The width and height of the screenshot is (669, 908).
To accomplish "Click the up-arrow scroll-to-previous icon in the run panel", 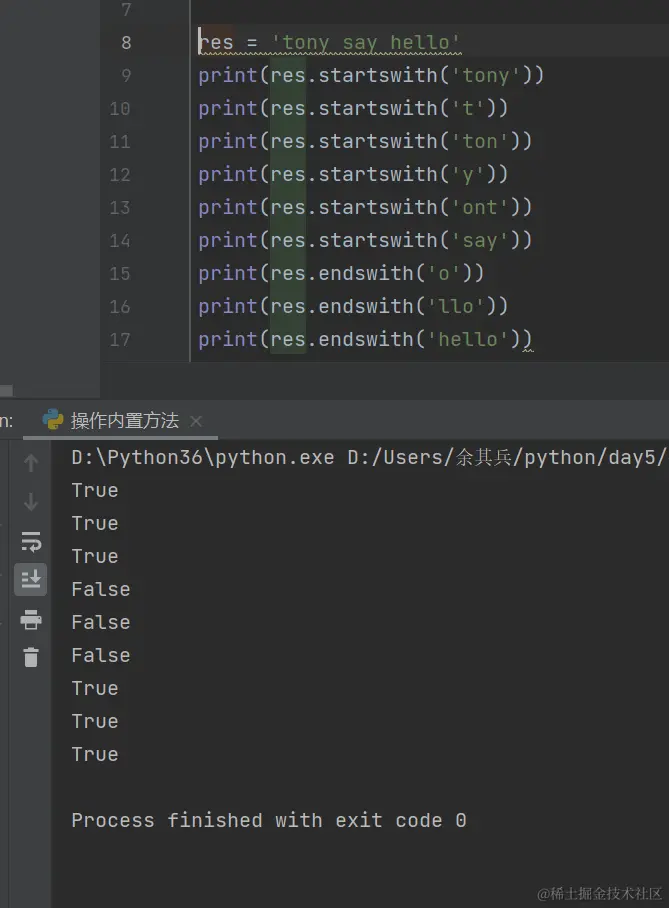I will [x=31, y=463].
